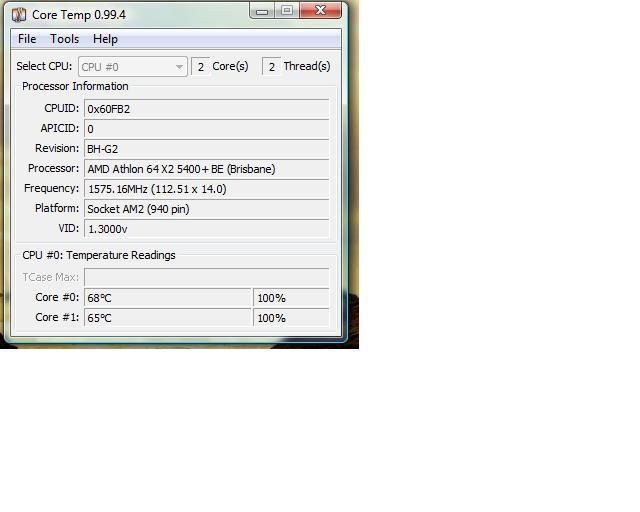The width and height of the screenshot is (640, 512).
Task: Maximize the Core Temp window
Action: point(287,11)
